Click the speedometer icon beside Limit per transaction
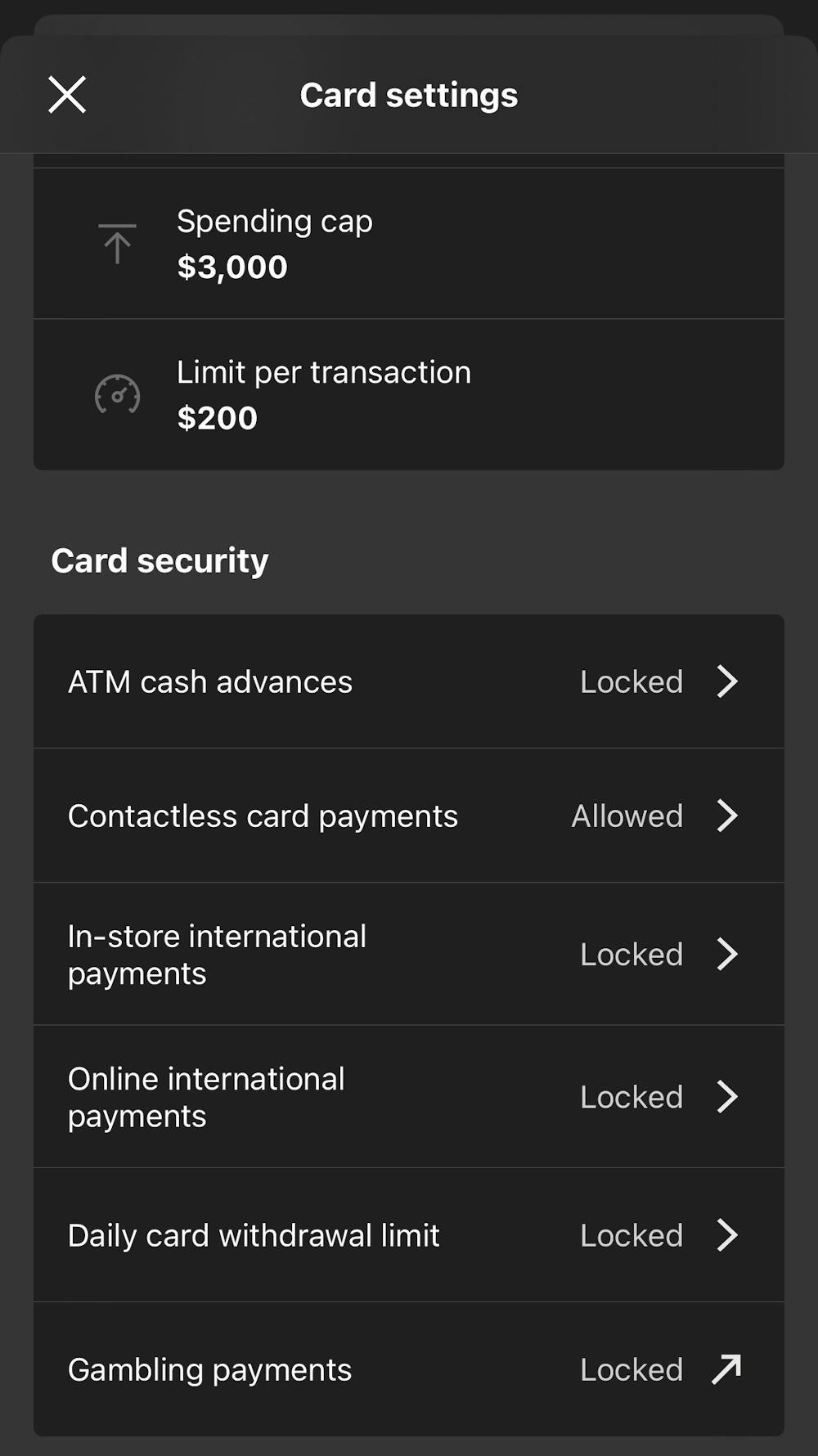818x1456 pixels. coord(117,394)
